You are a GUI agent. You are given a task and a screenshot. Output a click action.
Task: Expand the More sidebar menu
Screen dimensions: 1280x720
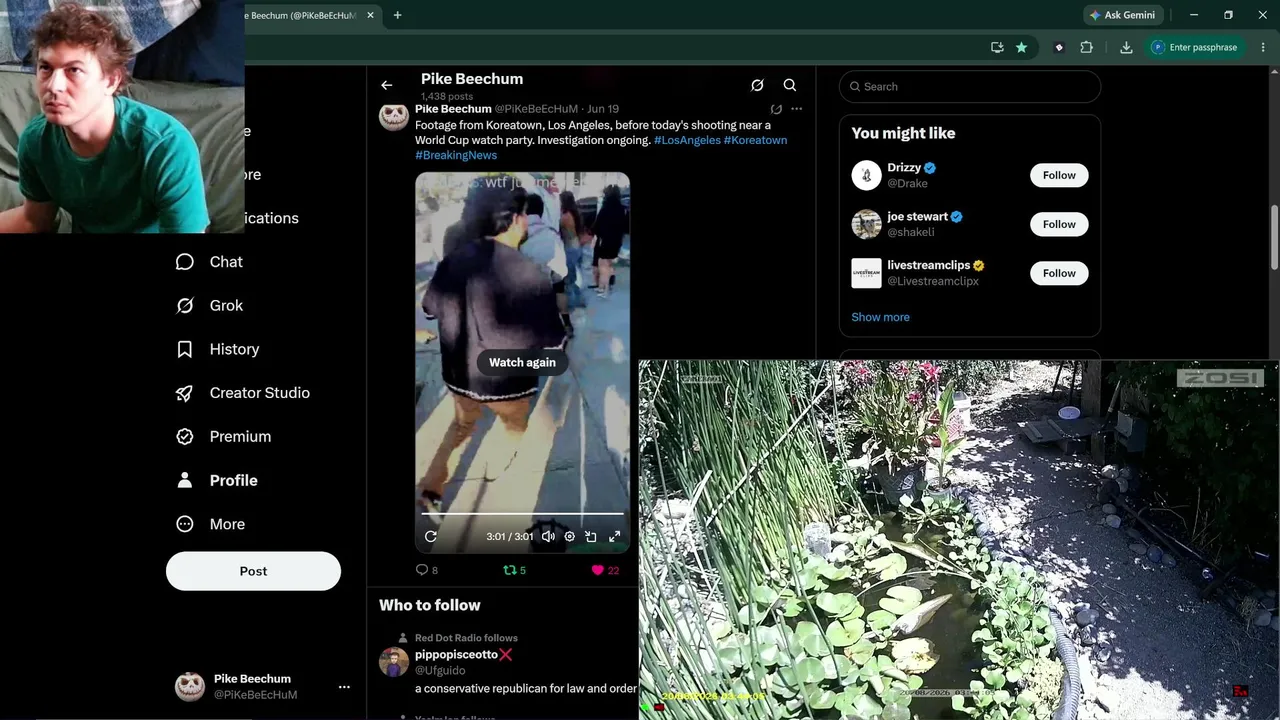point(211,524)
